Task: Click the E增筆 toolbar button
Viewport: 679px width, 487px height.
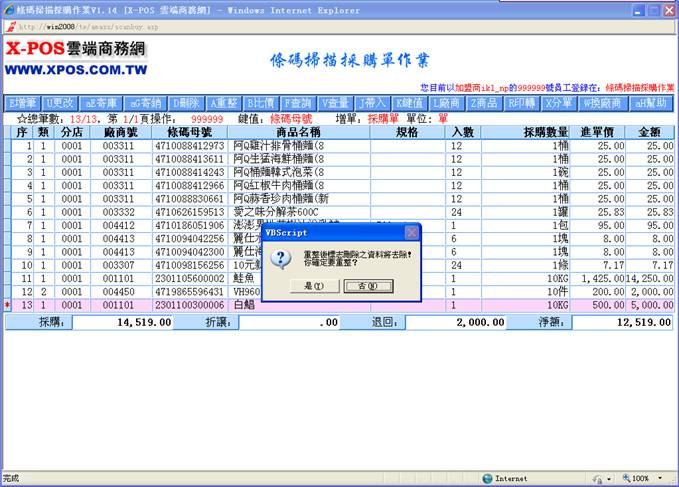Action: point(23,103)
